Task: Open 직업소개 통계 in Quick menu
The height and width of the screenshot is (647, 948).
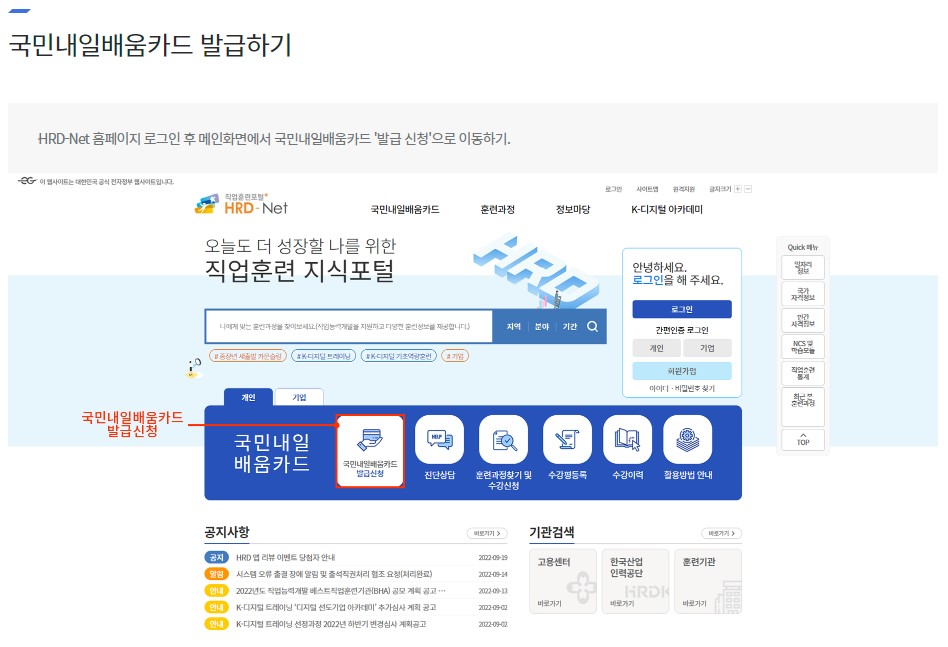Action: coord(803,373)
